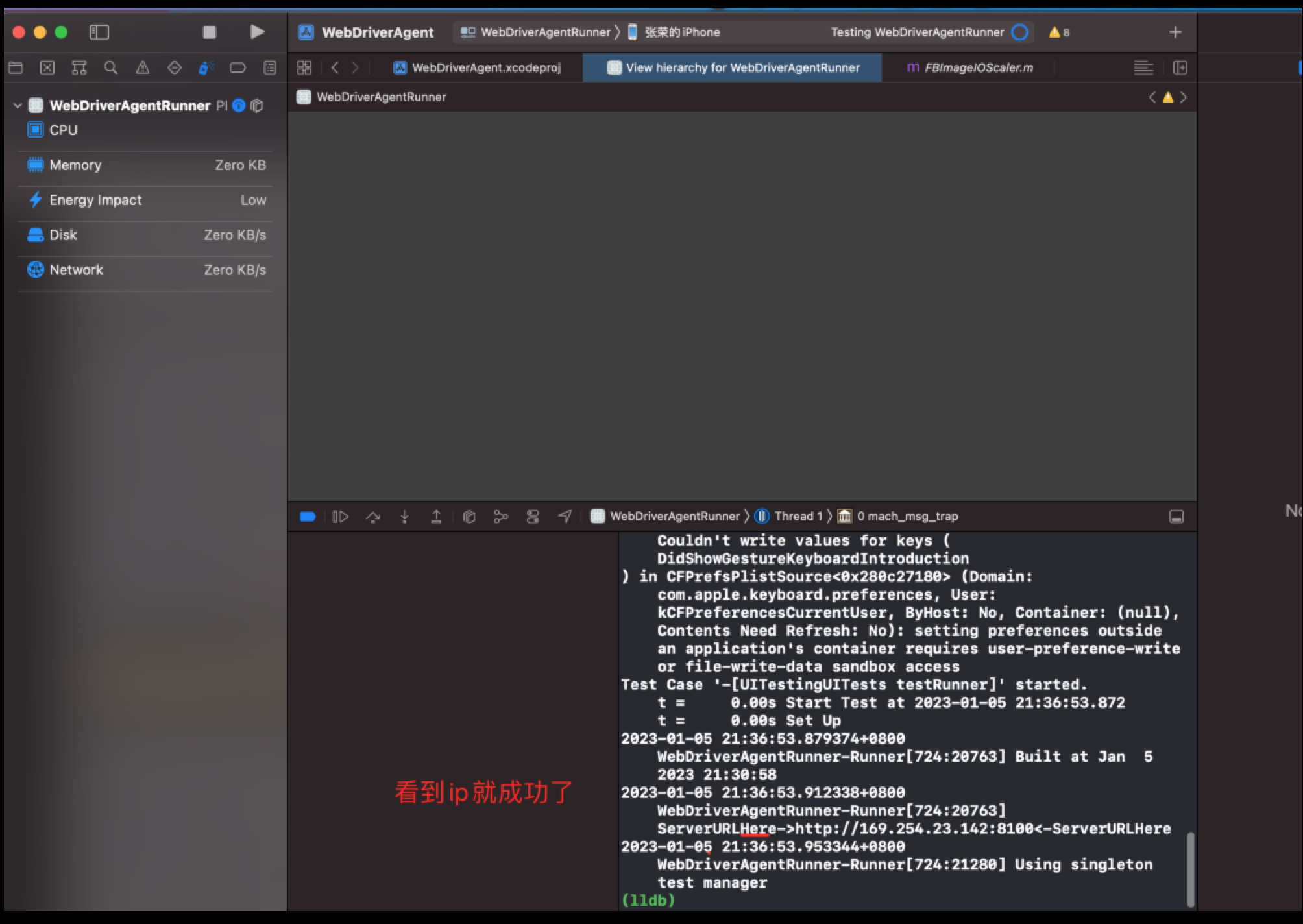Screen dimensions: 1303x924
Task: Select 0 mach_msg_trap stack frame
Action: 897,517
